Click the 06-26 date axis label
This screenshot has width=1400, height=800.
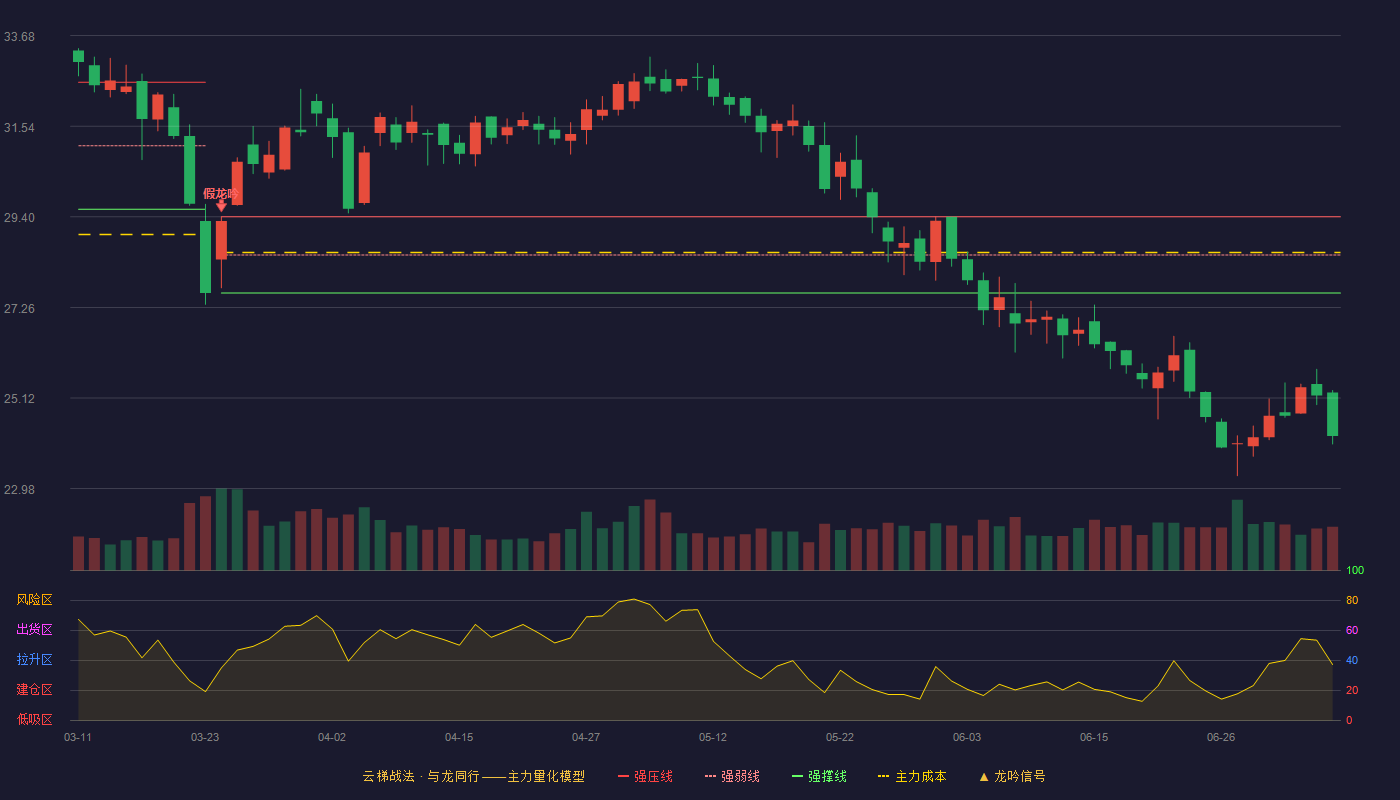click(1221, 737)
